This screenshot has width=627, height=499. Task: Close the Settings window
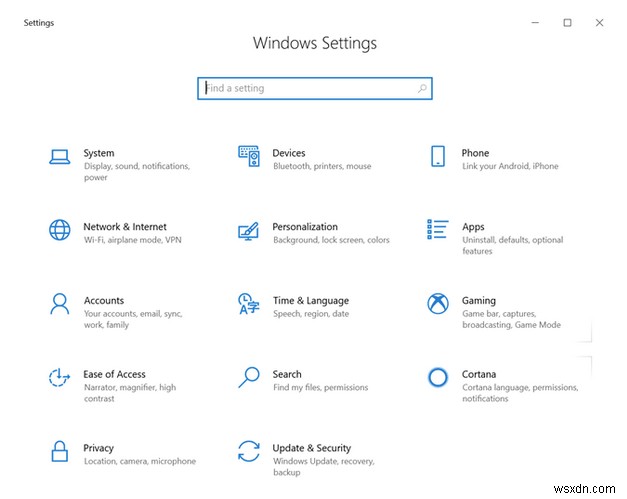[599, 23]
